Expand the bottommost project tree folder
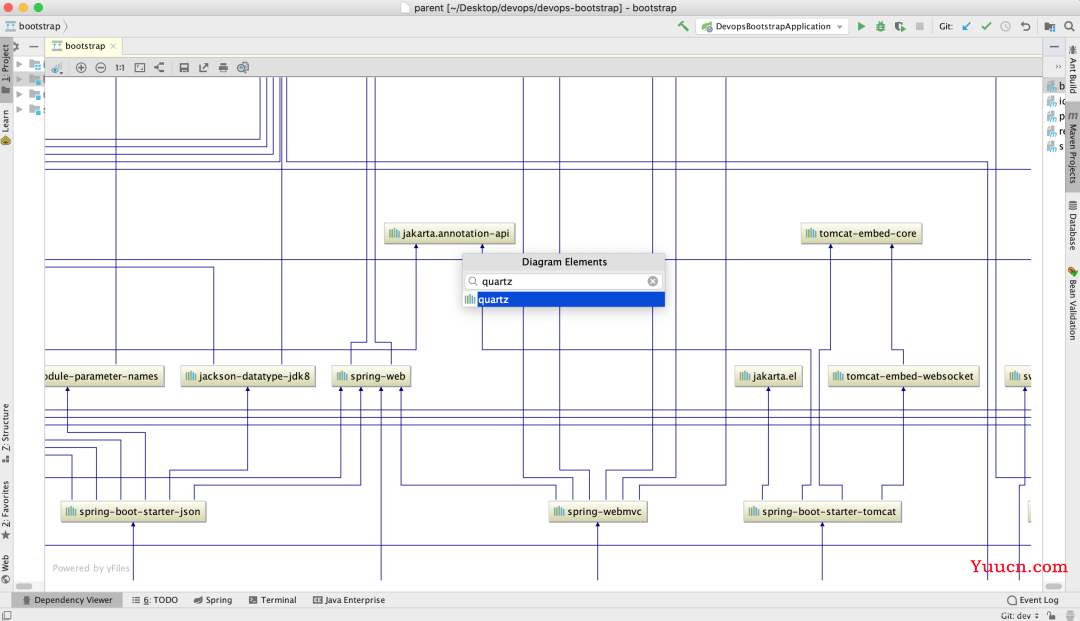Viewport: 1080px width, 621px height. click(x=19, y=109)
